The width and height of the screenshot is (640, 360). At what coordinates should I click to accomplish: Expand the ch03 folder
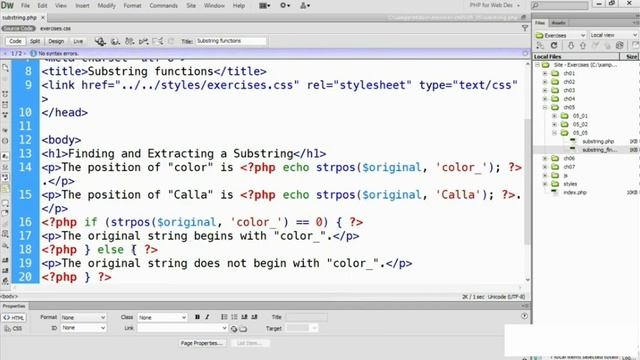pyautogui.click(x=545, y=91)
